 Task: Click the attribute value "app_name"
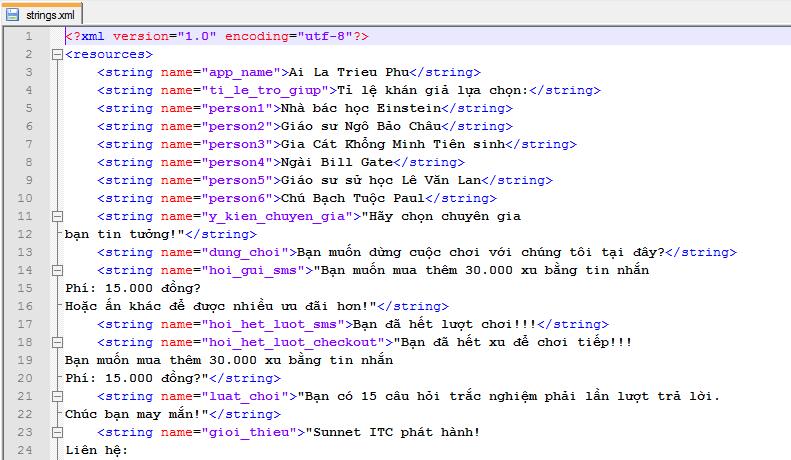coord(241,72)
